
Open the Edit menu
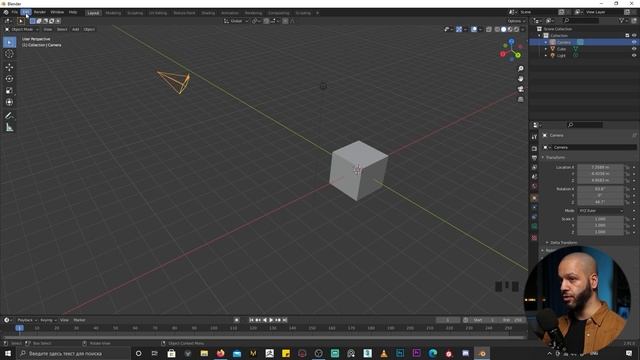click(x=26, y=12)
